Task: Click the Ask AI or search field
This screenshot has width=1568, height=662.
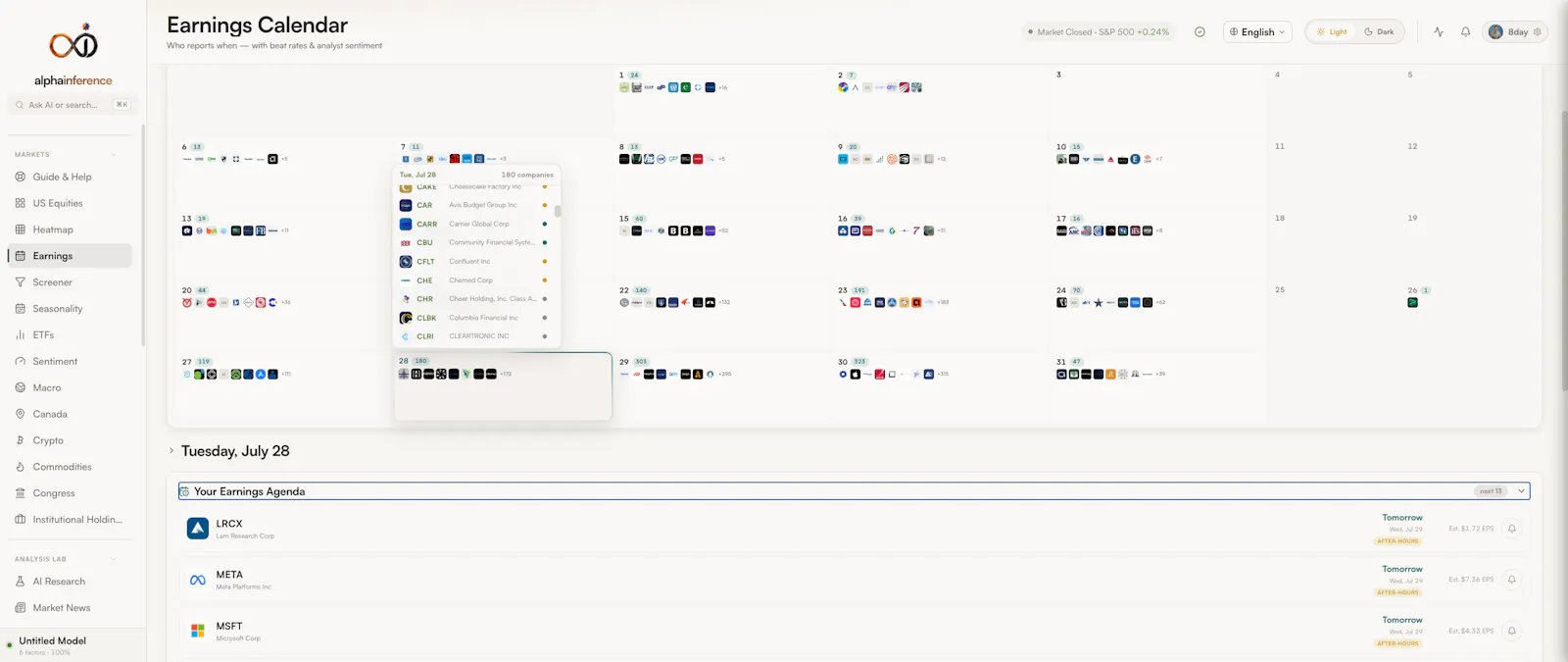Action: 73,105
